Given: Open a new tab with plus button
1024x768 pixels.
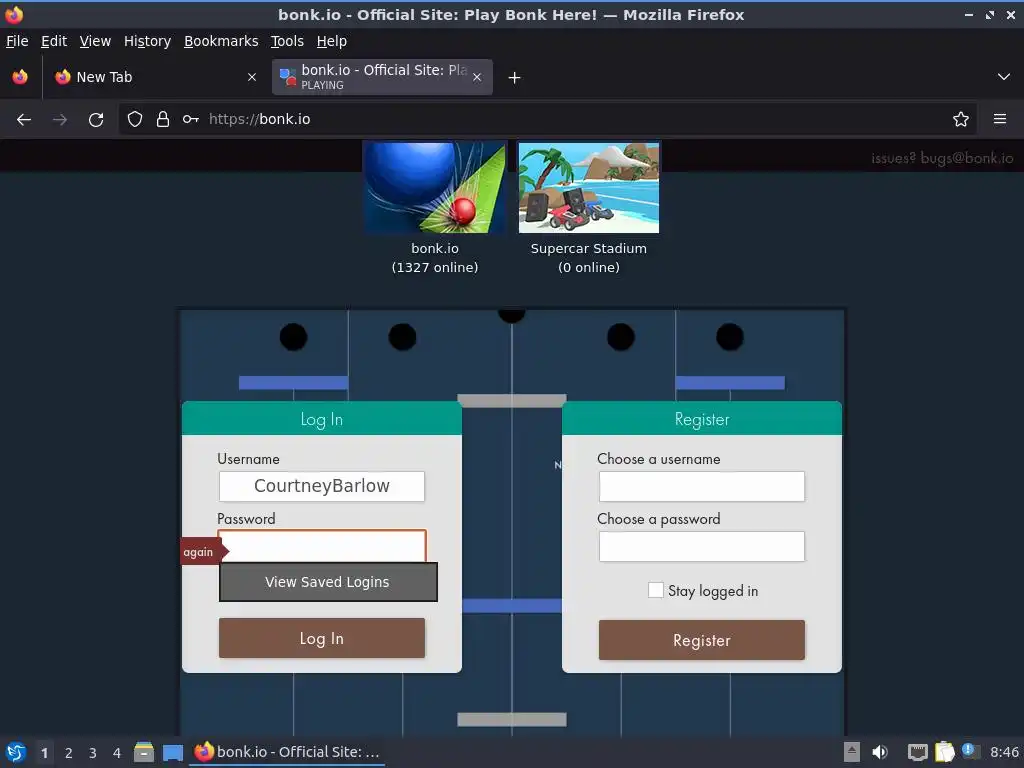Looking at the screenshot, I should pos(515,78).
